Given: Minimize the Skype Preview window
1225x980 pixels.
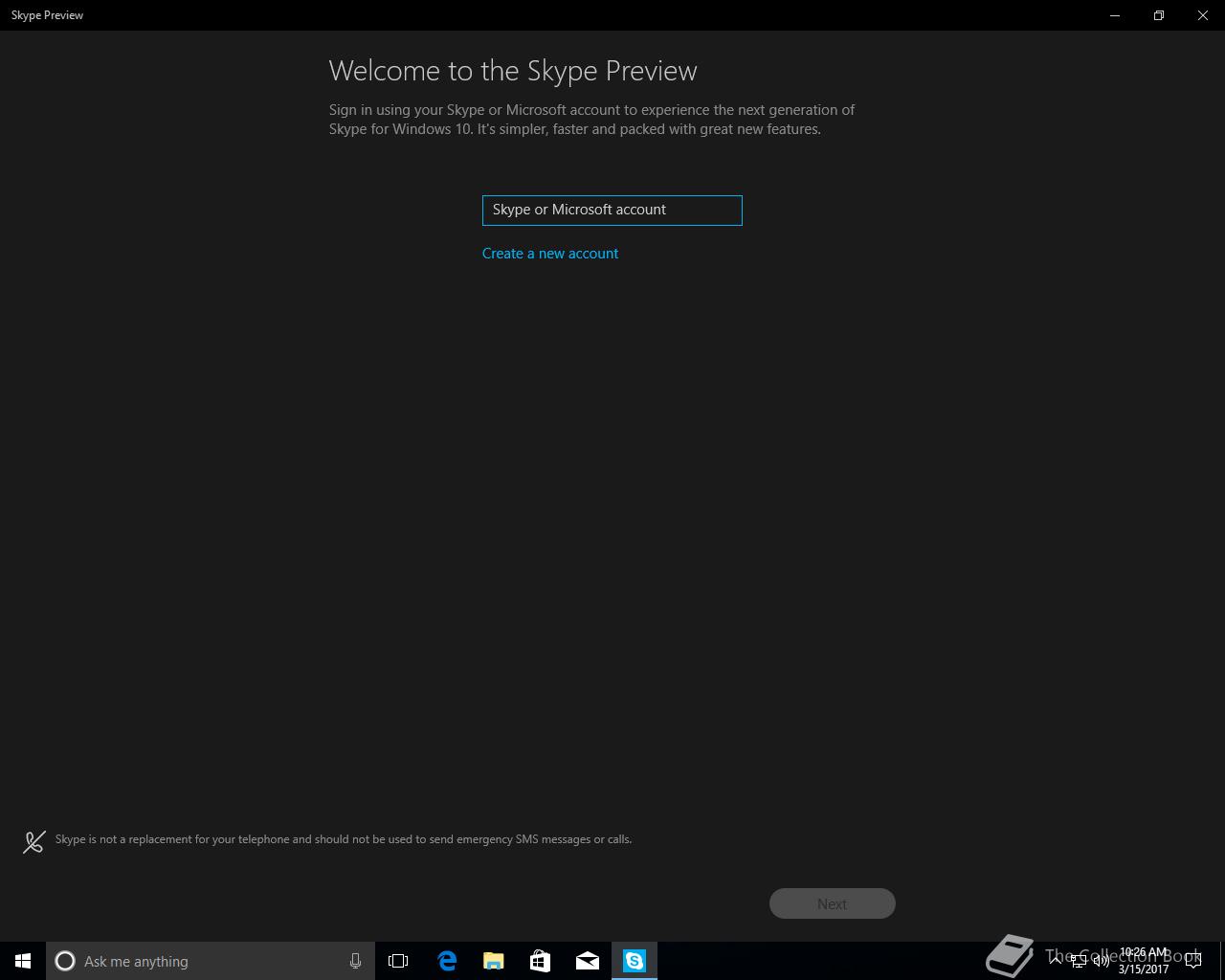Looking at the screenshot, I should coord(1115,15).
